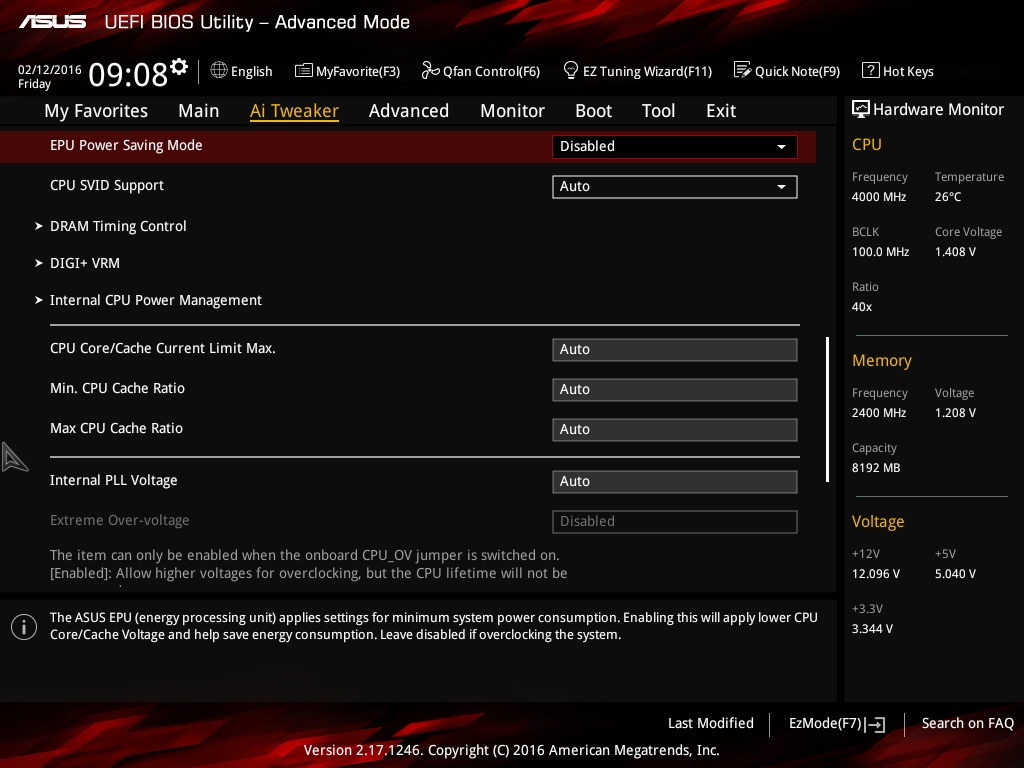
Task: Click Core Voltage value 1.408 V
Action: coord(955,251)
